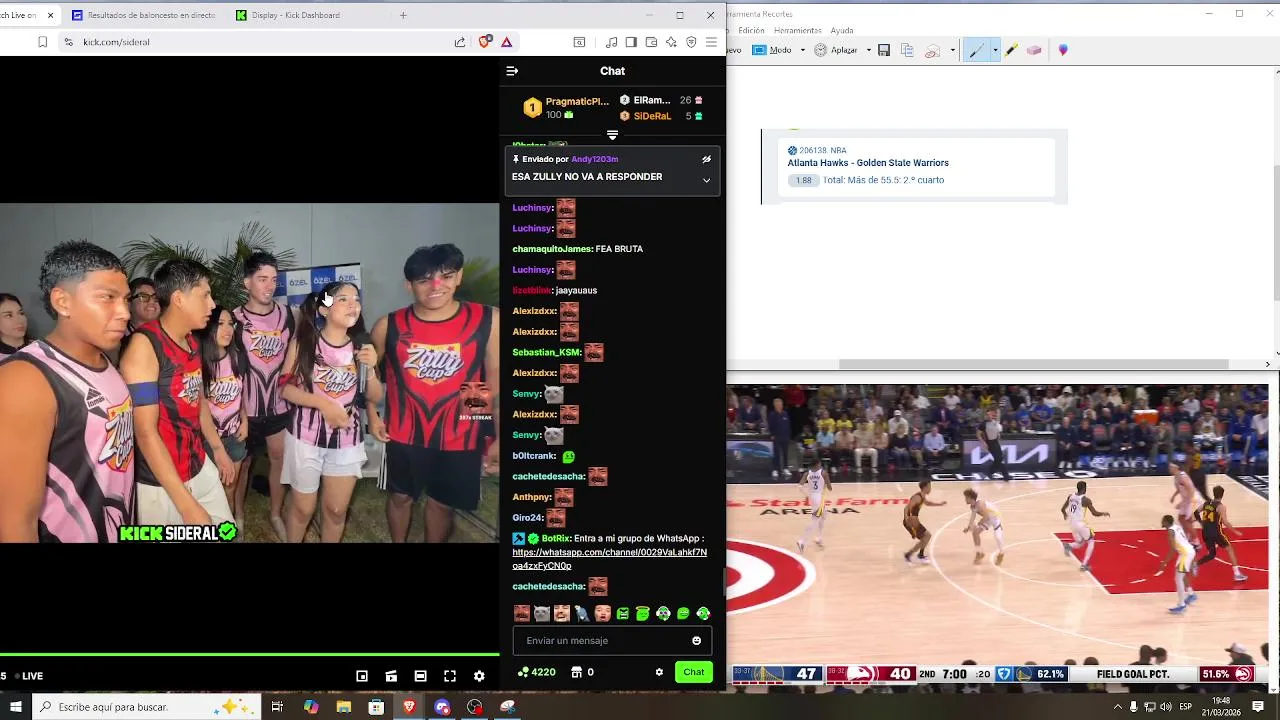Image resolution: width=1280 pixels, height=720 pixels.
Task: Open Brave Shields lion icon
Action: (x=485, y=42)
